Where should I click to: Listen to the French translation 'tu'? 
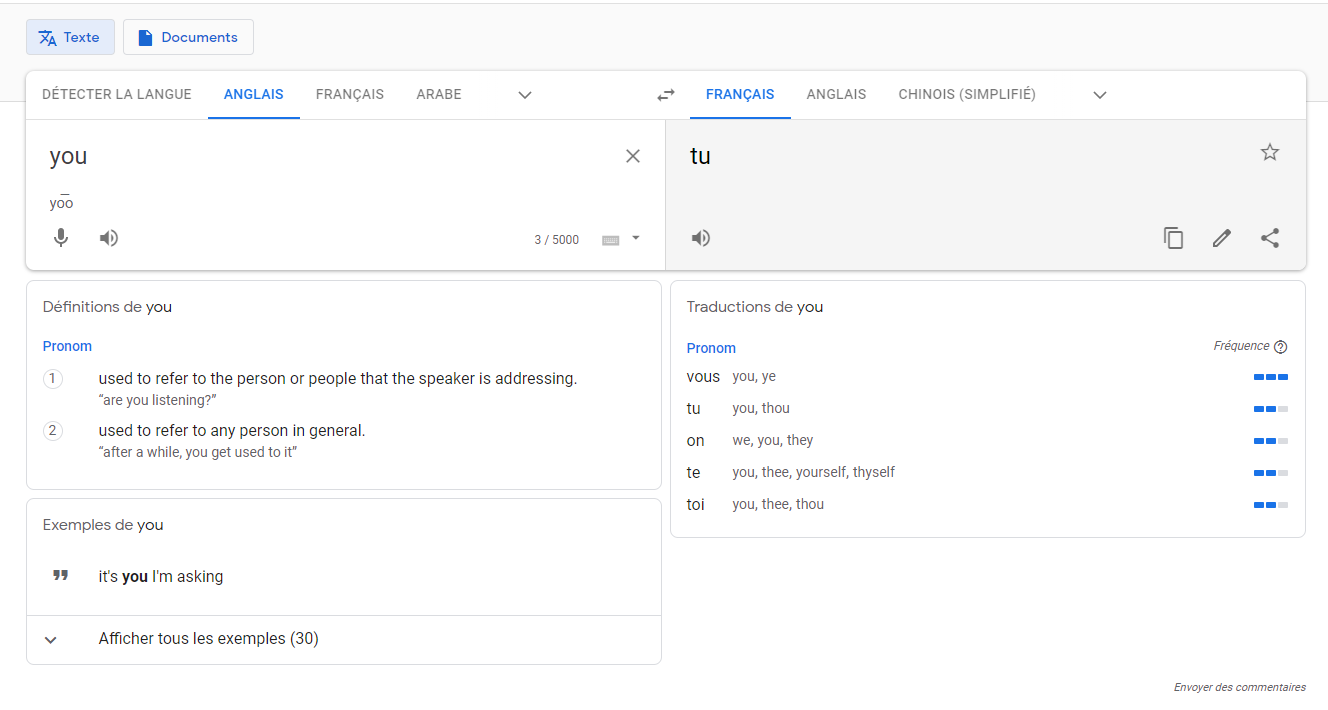coord(701,238)
